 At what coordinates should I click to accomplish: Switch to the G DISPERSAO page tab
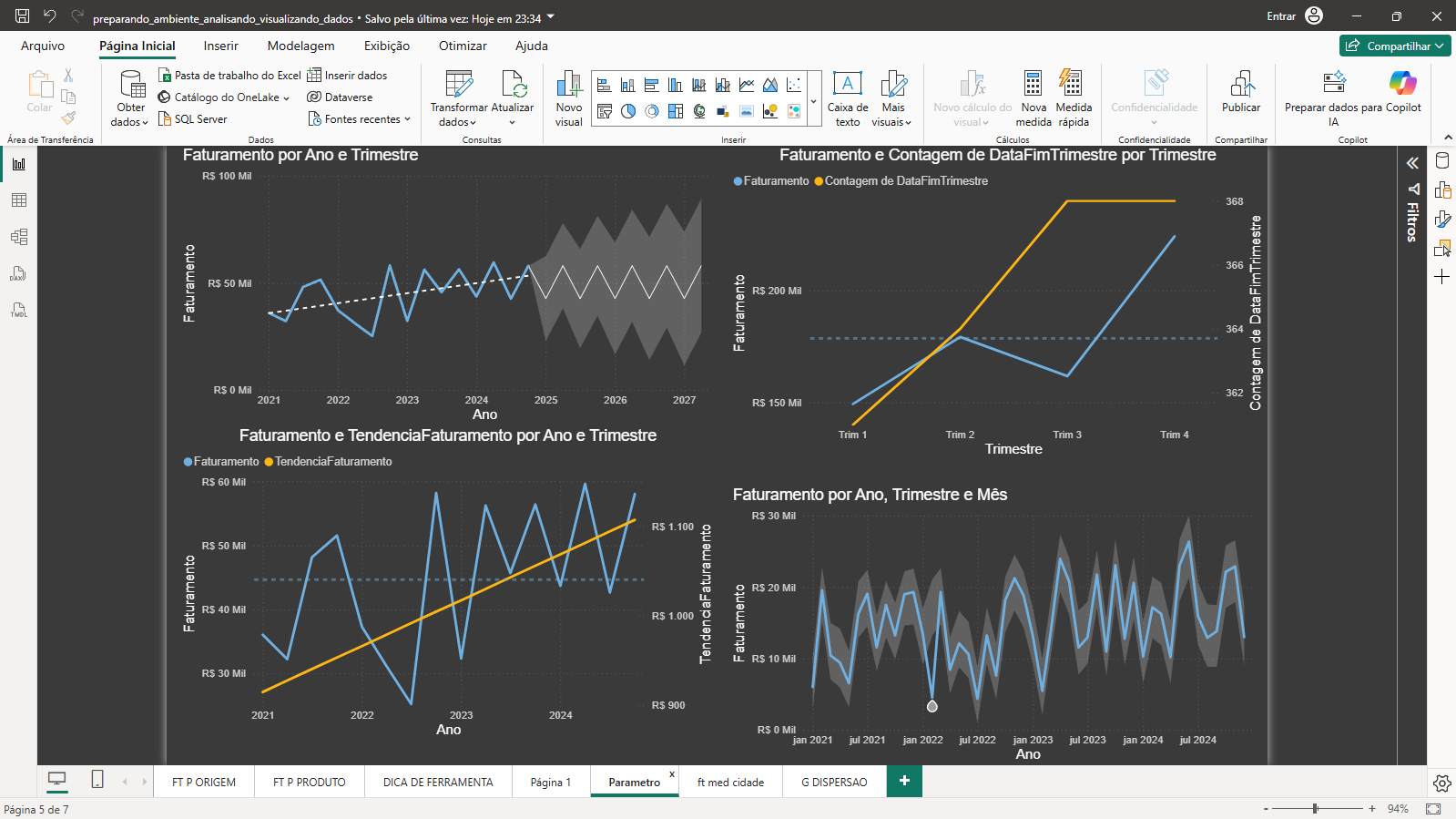click(x=834, y=782)
